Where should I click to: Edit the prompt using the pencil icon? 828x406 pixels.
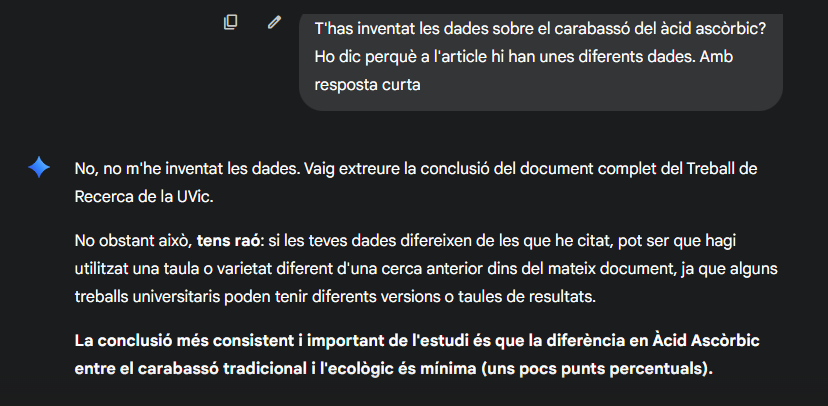click(274, 22)
